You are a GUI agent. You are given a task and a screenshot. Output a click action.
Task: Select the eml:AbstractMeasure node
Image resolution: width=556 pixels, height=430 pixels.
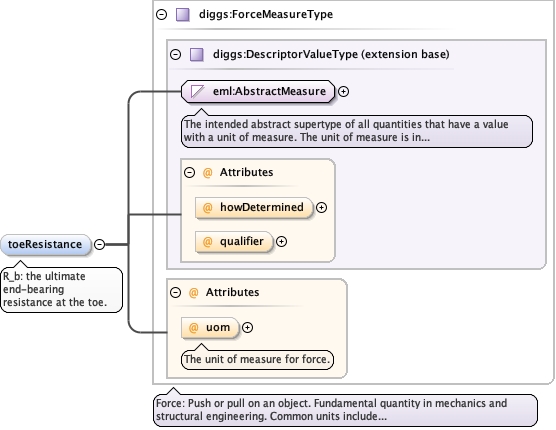258,91
